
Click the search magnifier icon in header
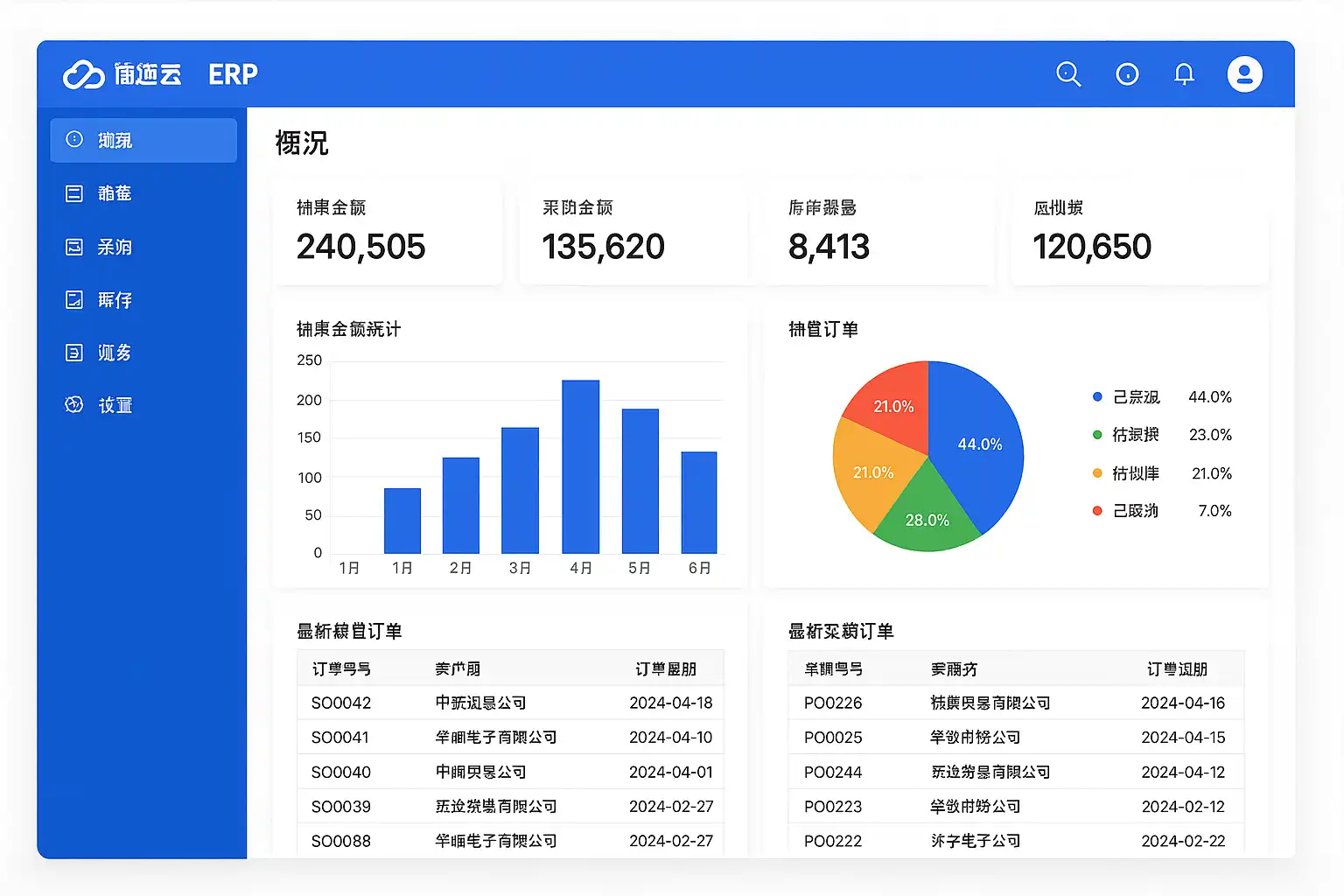coord(1068,74)
